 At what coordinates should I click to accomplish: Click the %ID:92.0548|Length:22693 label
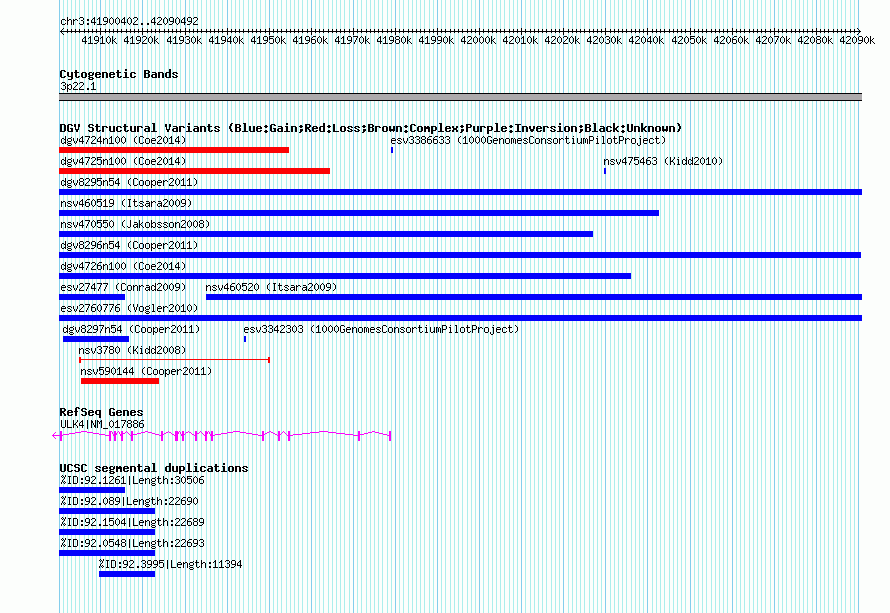point(132,543)
